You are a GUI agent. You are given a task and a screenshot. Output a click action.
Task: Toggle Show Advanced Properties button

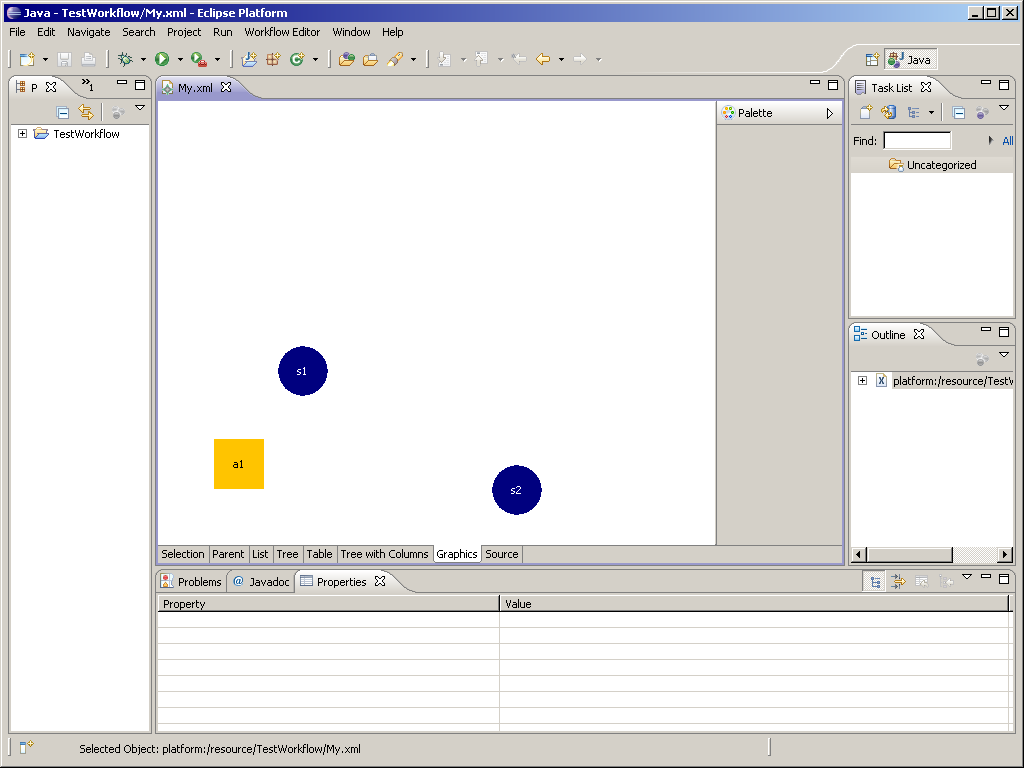point(898,582)
